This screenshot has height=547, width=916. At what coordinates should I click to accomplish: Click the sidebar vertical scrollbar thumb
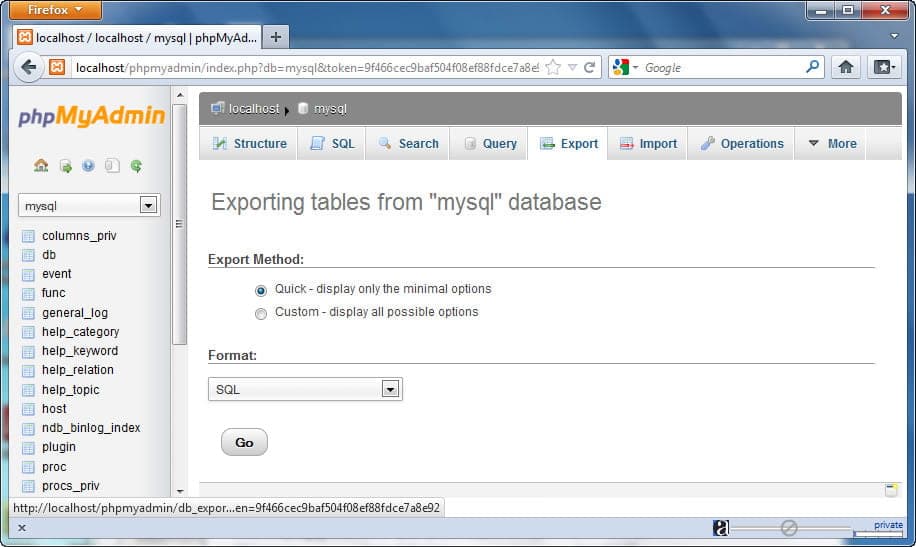pyautogui.click(x=179, y=224)
